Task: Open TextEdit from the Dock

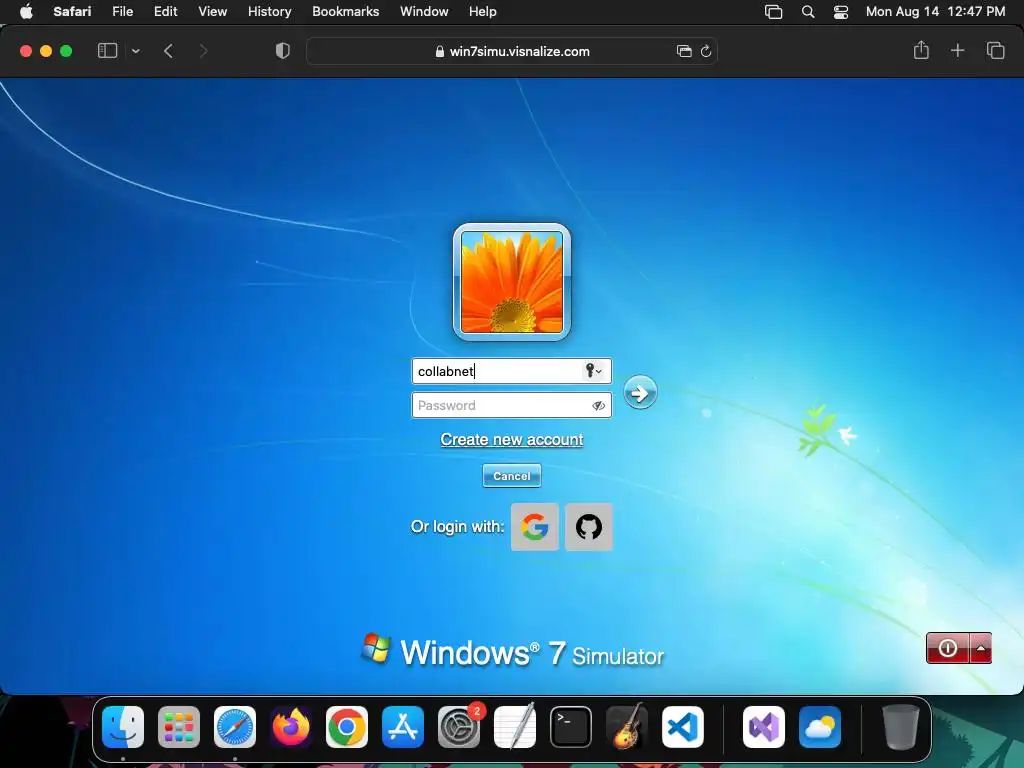Action: click(x=515, y=727)
